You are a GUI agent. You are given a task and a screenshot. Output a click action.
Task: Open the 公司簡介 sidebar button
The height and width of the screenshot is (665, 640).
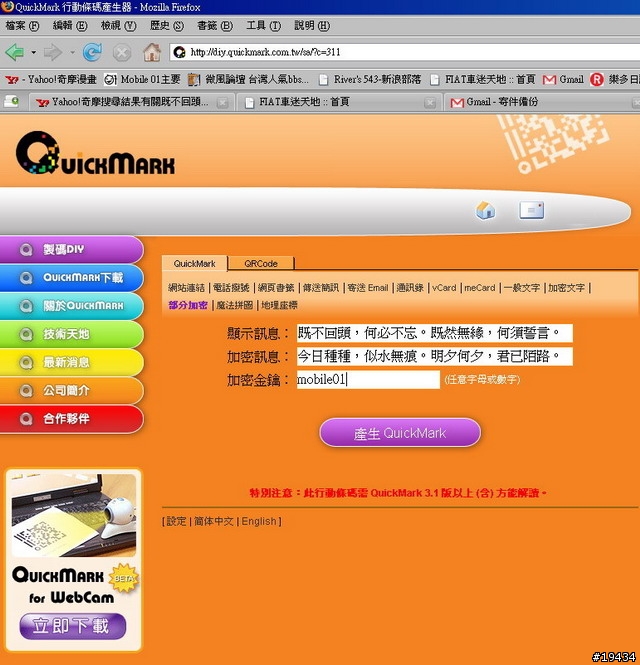71,390
